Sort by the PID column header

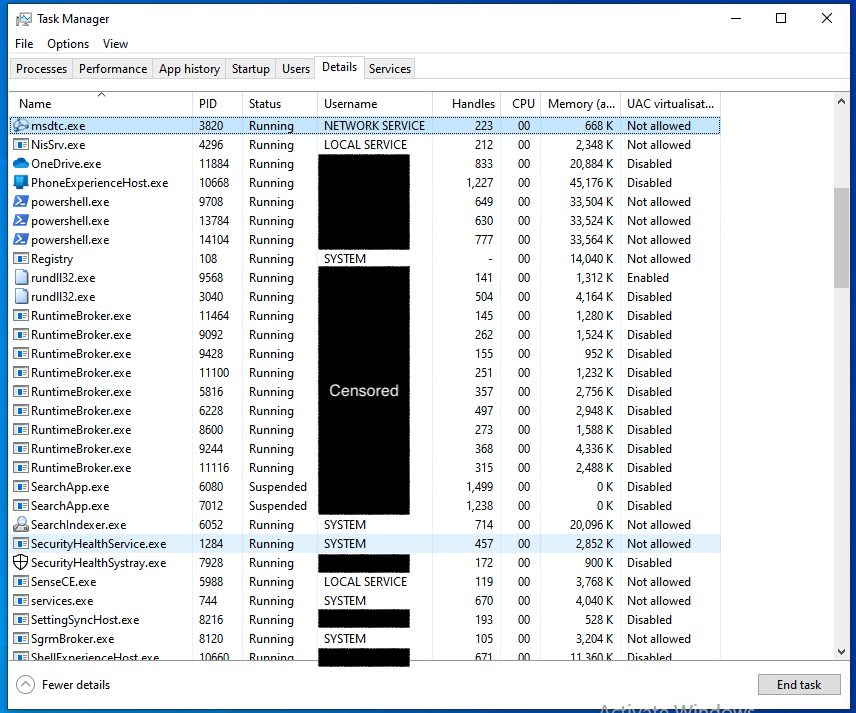pyautogui.click(x=217, y=104)
